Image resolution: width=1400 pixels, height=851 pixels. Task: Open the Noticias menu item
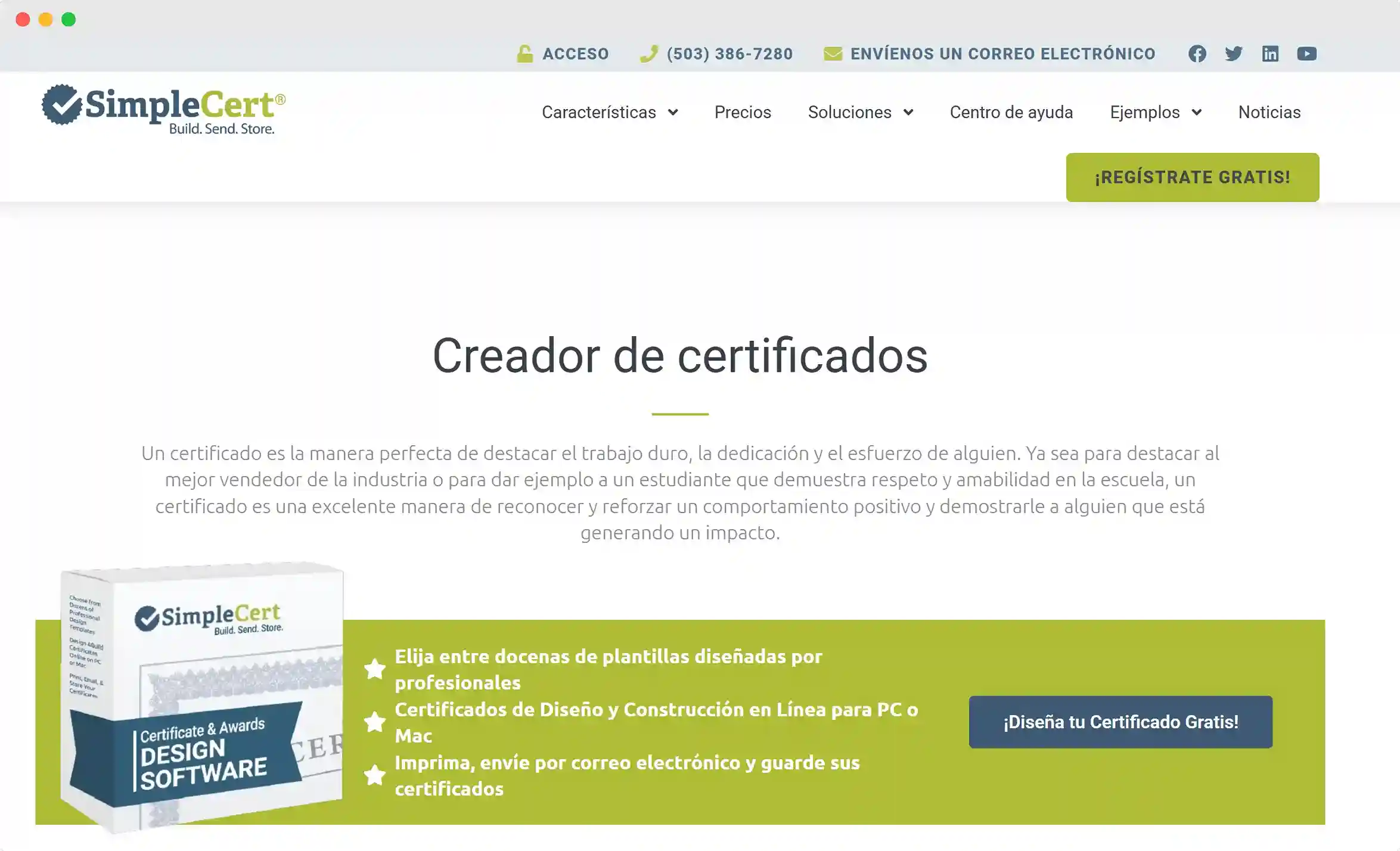1269,112
